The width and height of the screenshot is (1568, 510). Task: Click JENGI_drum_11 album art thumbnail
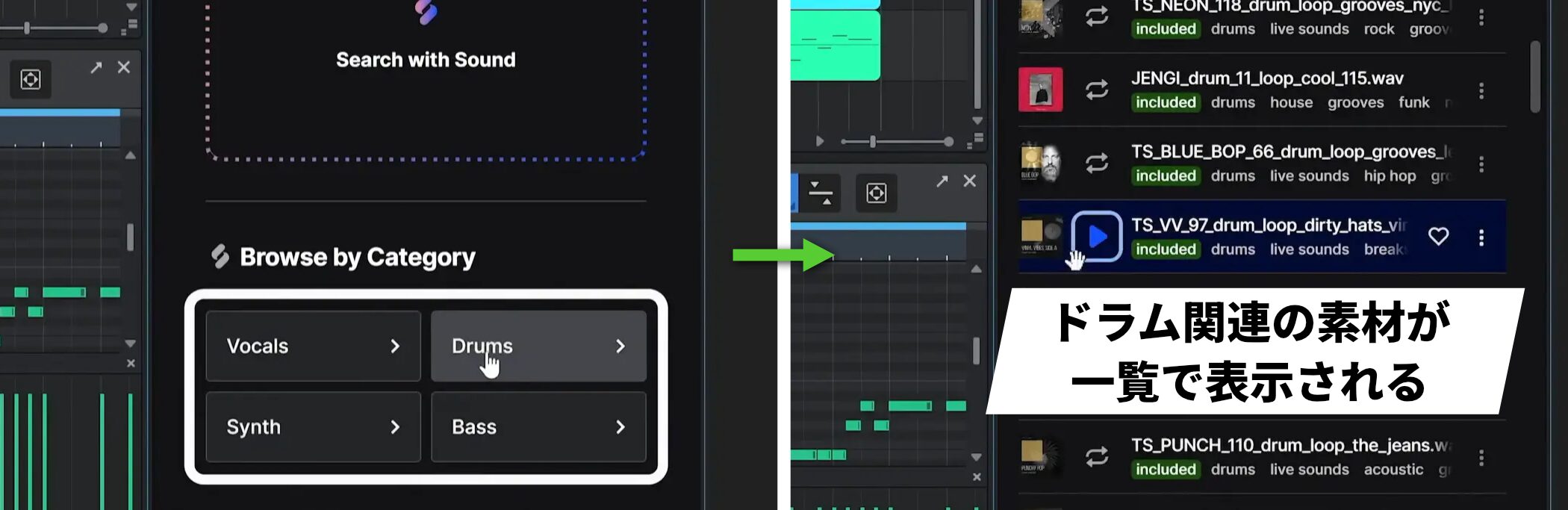click(x=1040, y=90)
